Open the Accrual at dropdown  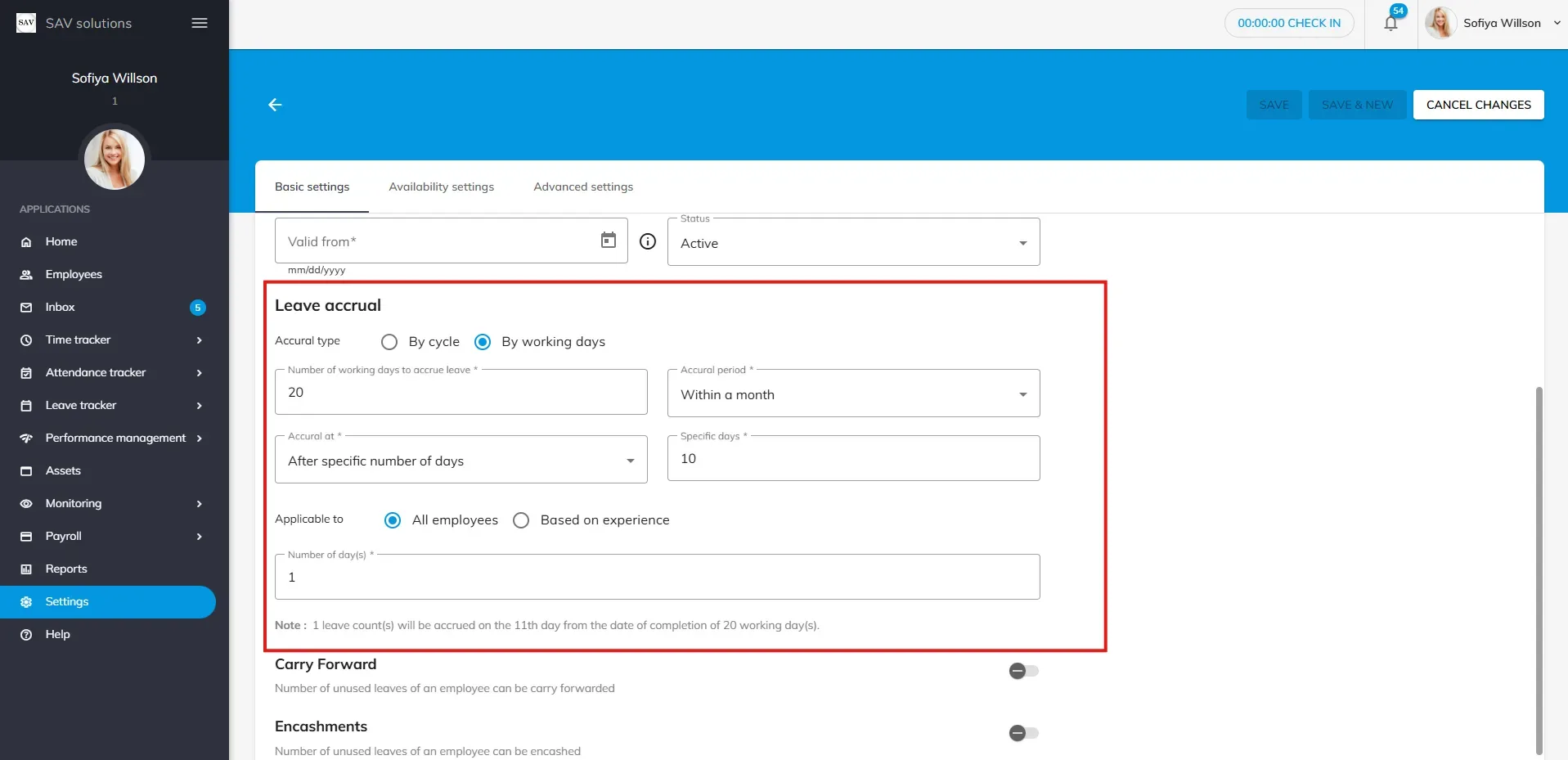click(x=461, y=461)
